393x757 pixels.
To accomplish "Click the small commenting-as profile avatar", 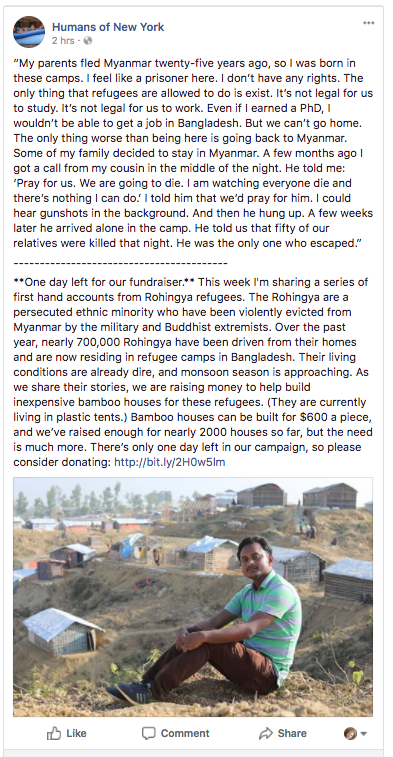I will pyautogui.click(x=351, y=734).
